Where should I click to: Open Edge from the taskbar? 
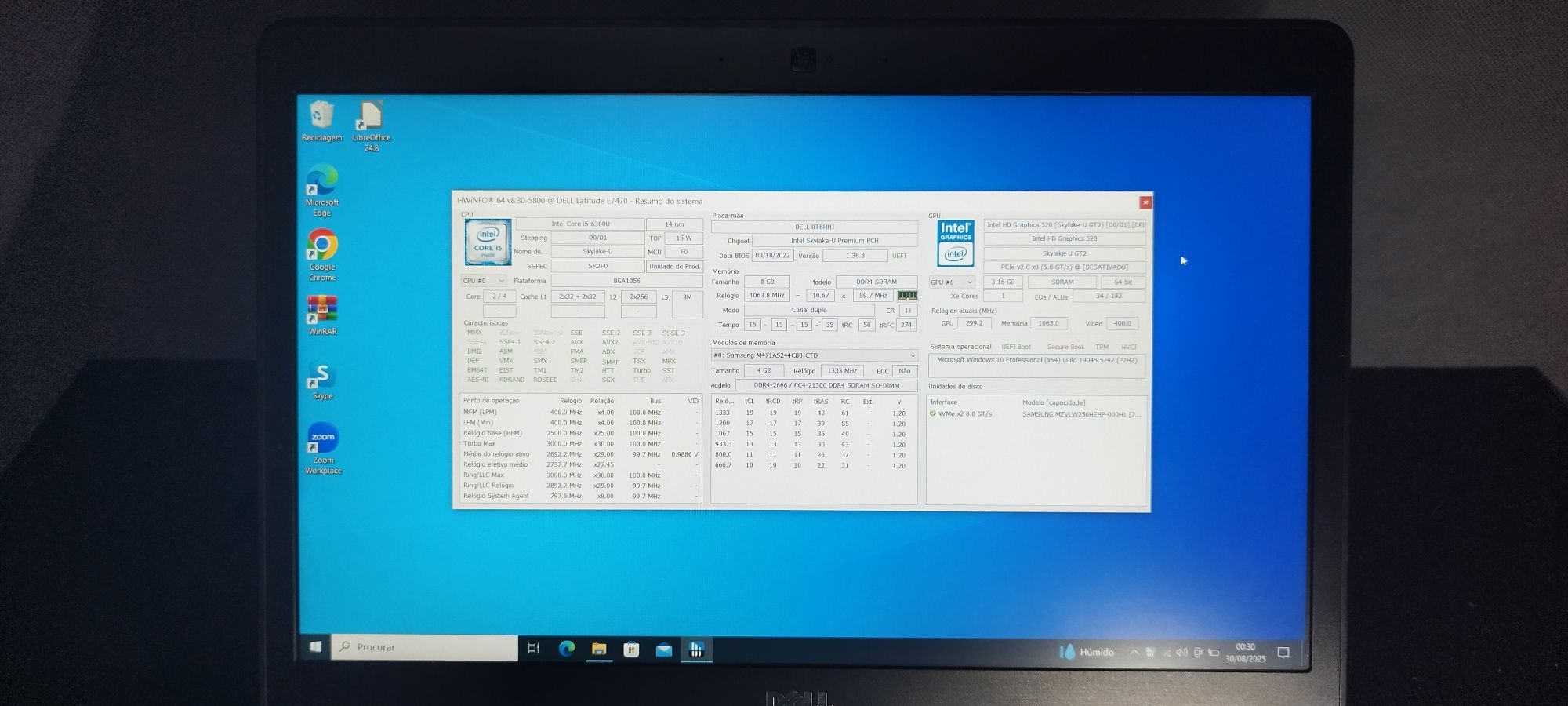pos(566,648)
